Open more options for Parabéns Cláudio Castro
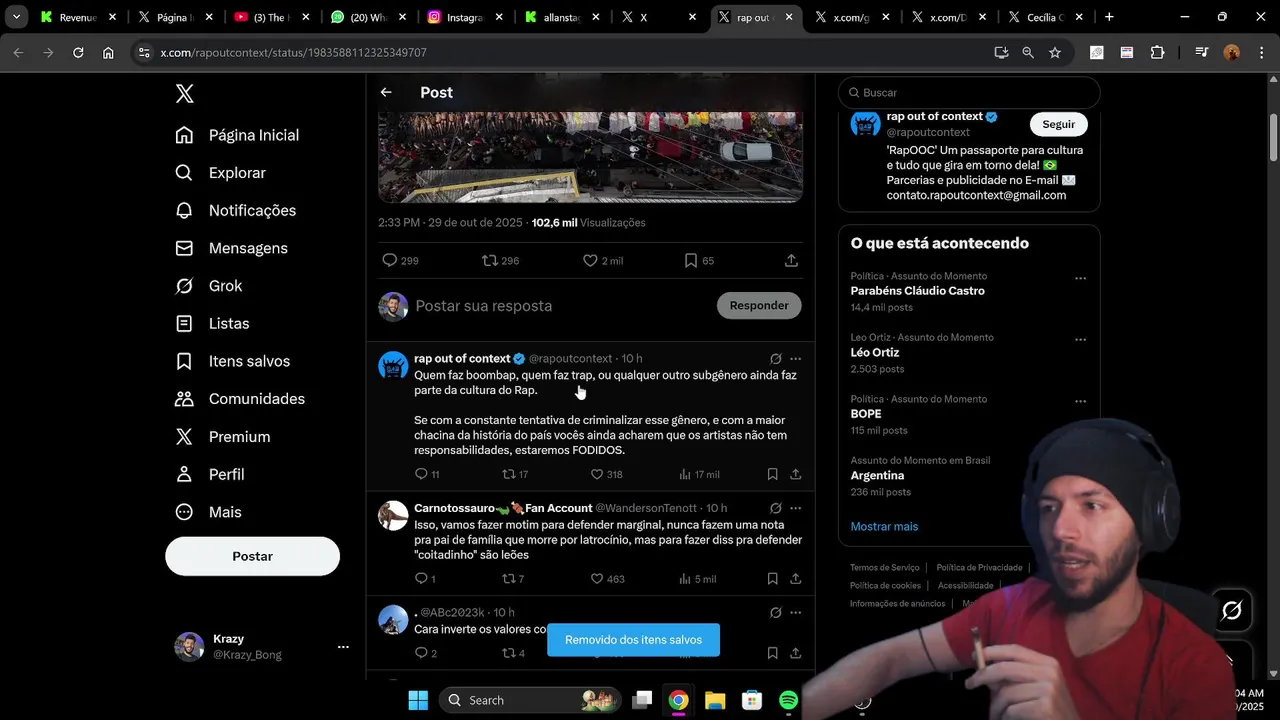 (1080, 279)
